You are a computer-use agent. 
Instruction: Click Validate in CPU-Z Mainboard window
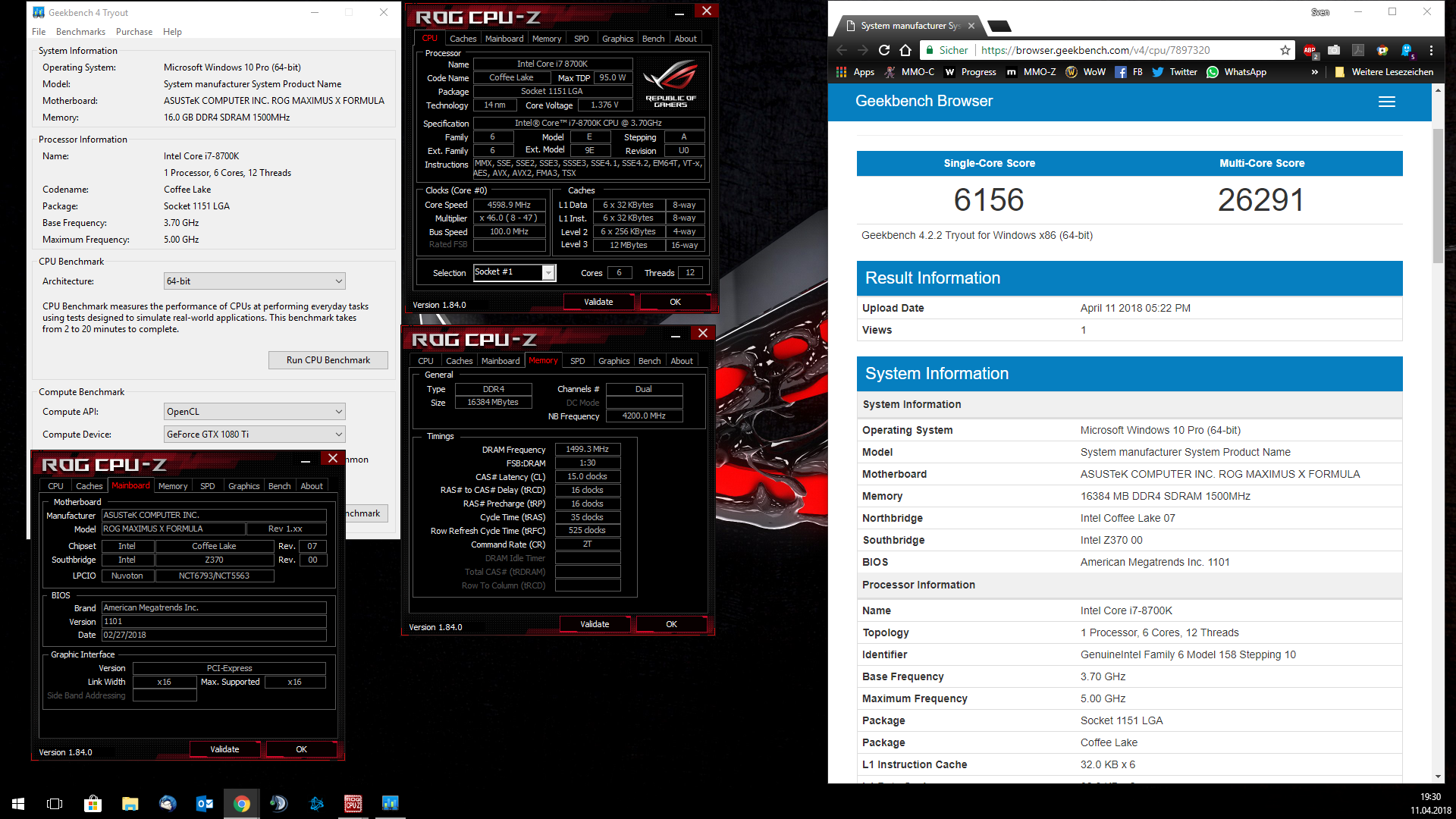click(224, 749)
